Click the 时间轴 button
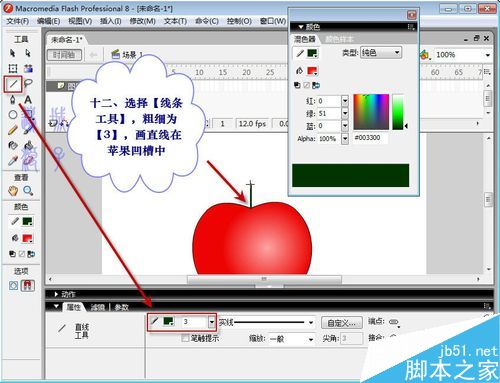This screenshot has width=500, height=383. pyautogui.click(x=64, y=55)
